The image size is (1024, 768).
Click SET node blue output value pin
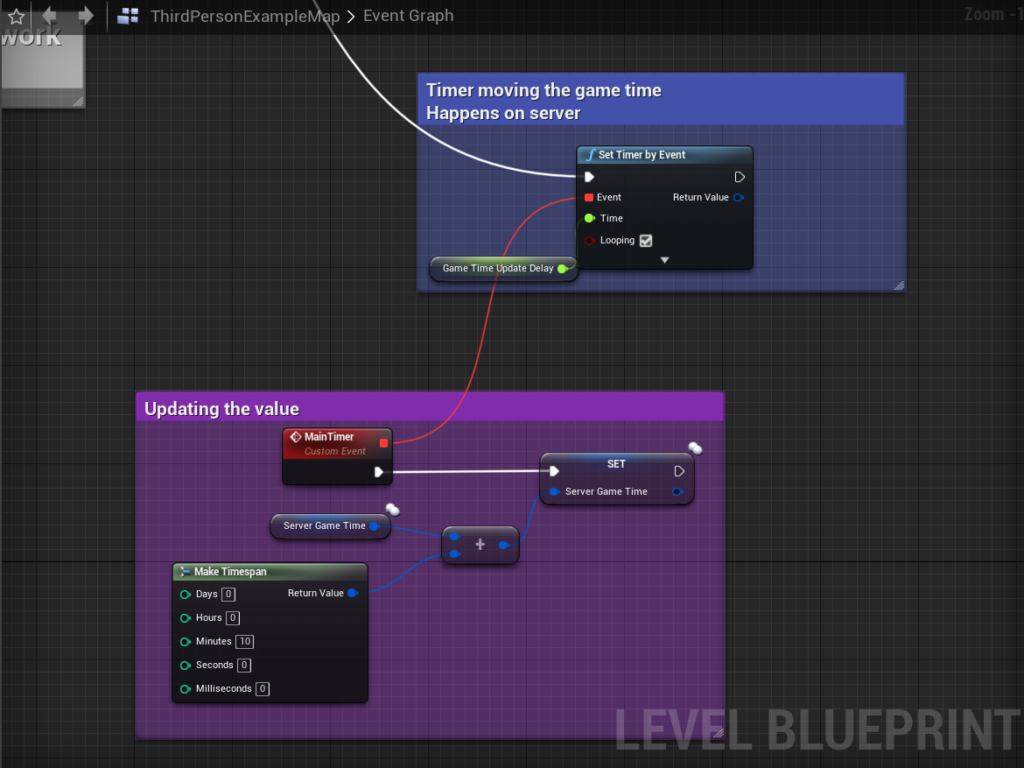678,492
